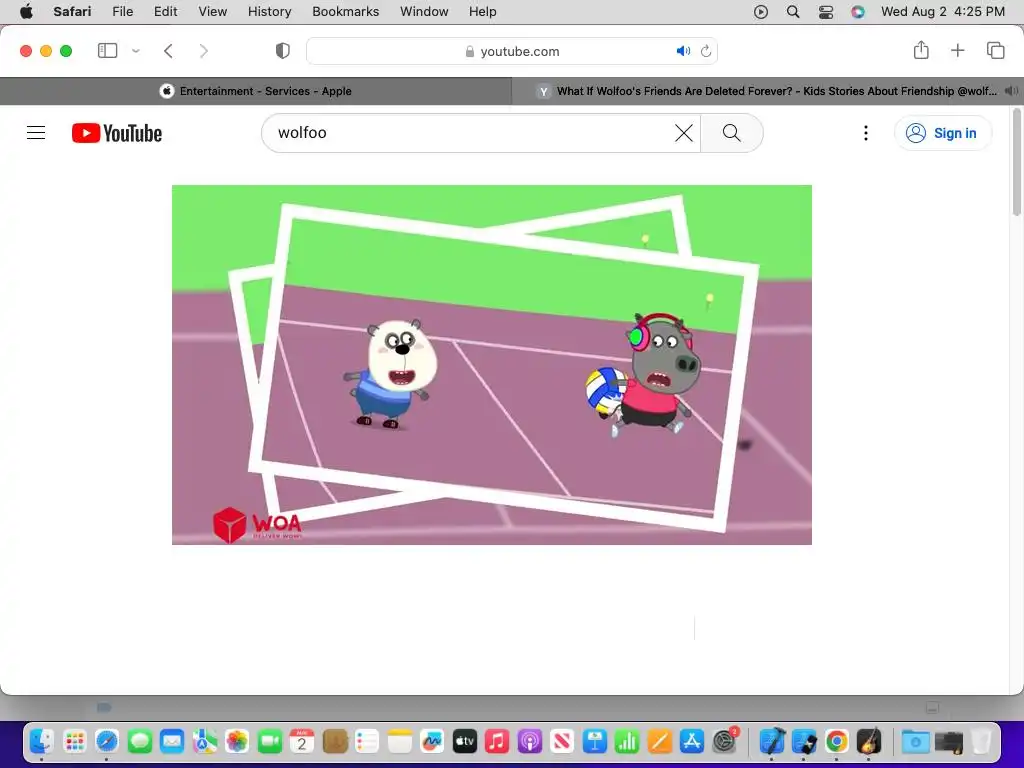Open the Safari application menu
This screenshot has height=768, width=1024.
[x=72, y=12]
